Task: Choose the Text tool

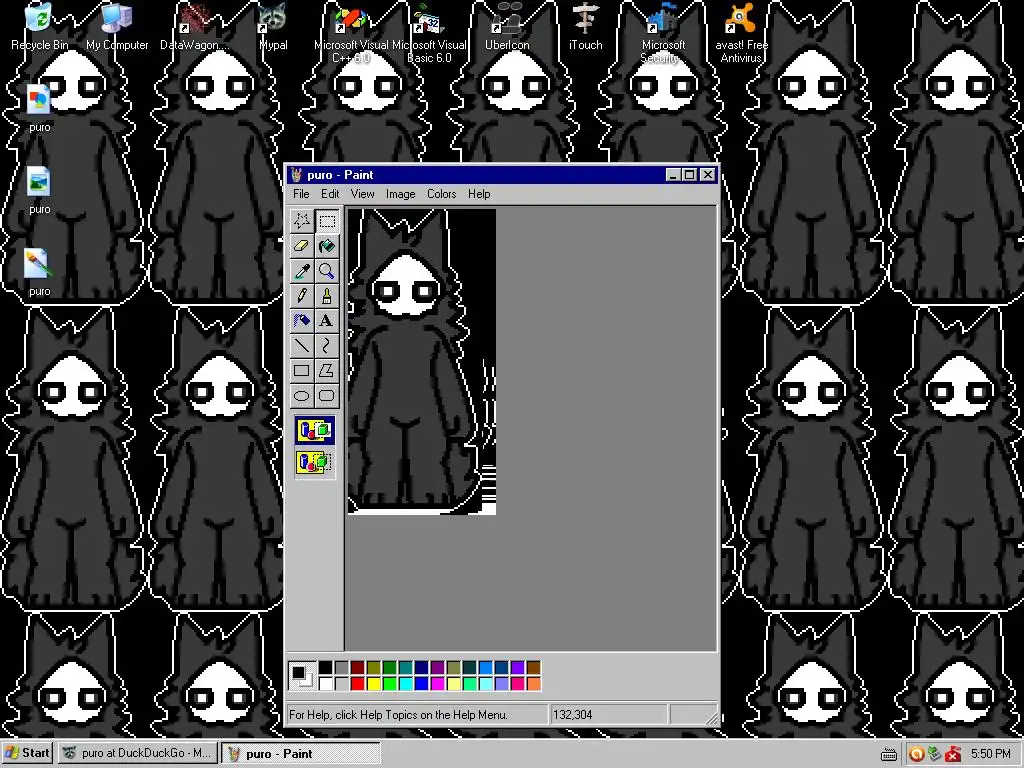Action: 327,321
